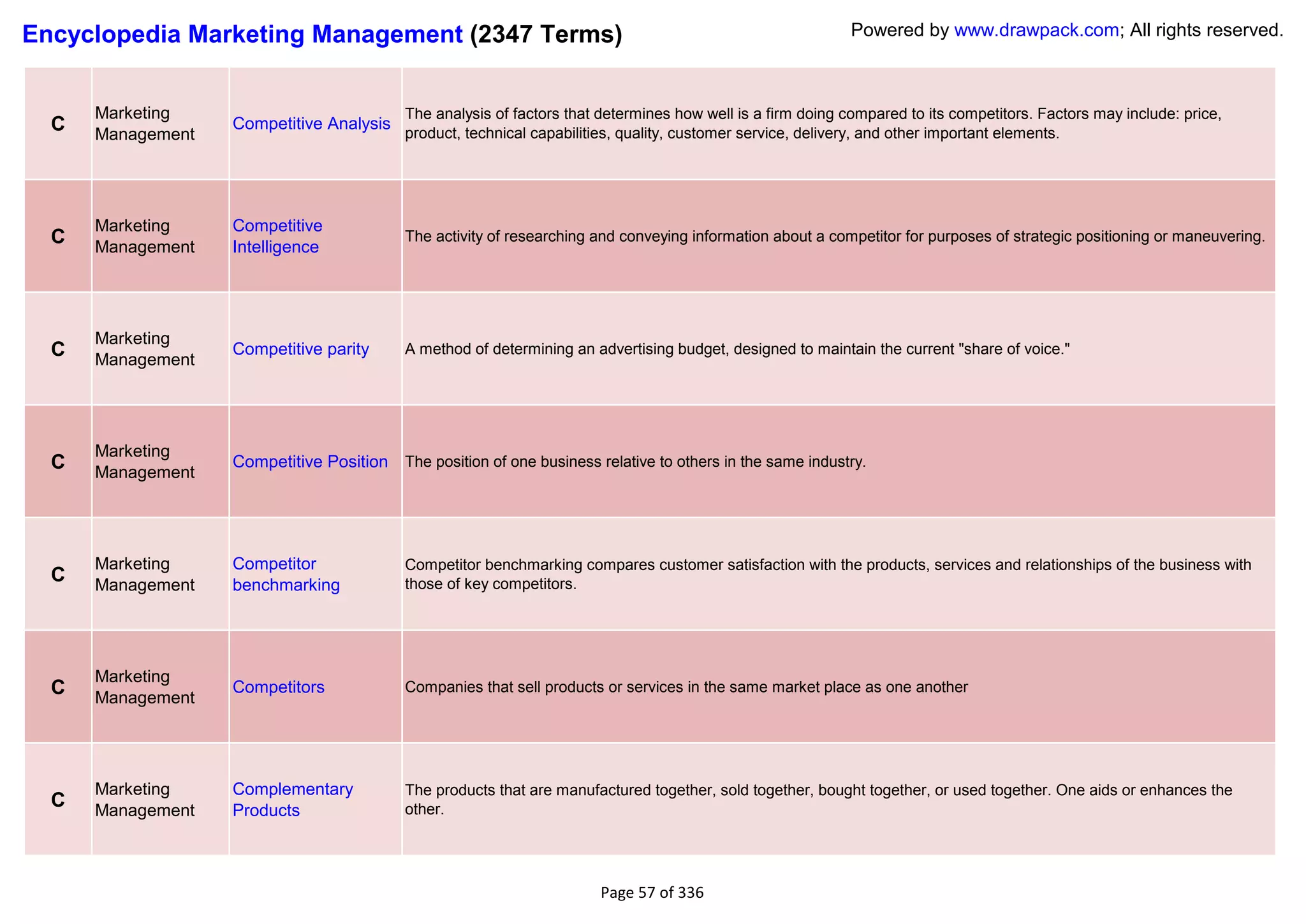1306x924 pixels.
Task: Click Marketing Management in the Competitive Intelligence row
Action: tap(145, 237)
